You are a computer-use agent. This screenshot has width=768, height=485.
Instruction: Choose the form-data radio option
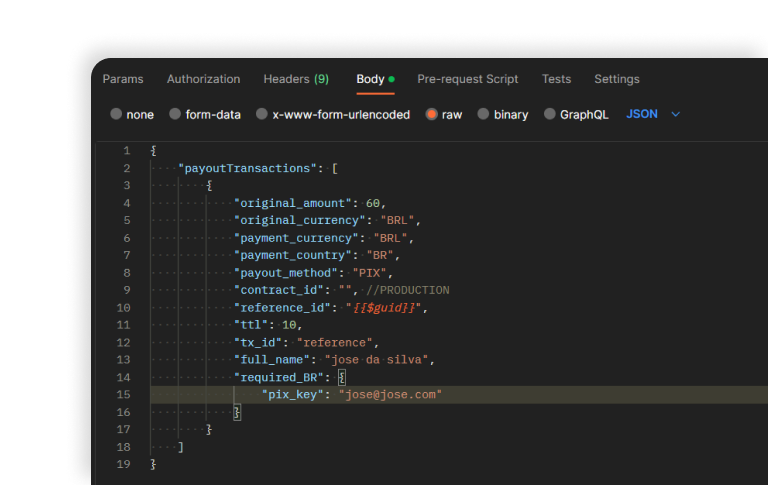tap(175, 114)
